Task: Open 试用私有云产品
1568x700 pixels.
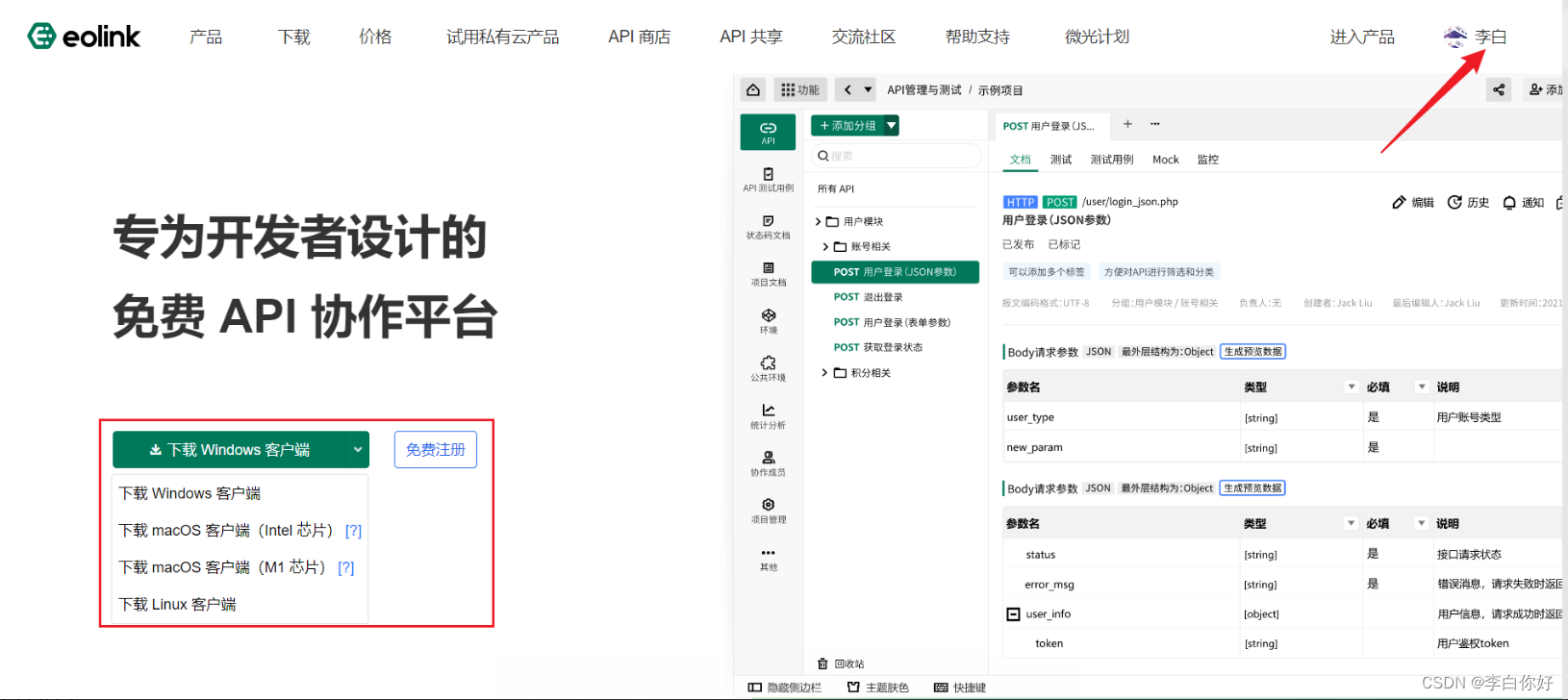Action: click(x=502, y=37)
